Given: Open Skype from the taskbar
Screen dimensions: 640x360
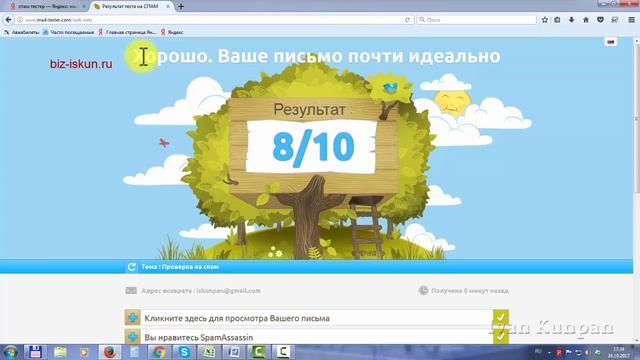Looking at the screenshot, I should click(184, 352).
